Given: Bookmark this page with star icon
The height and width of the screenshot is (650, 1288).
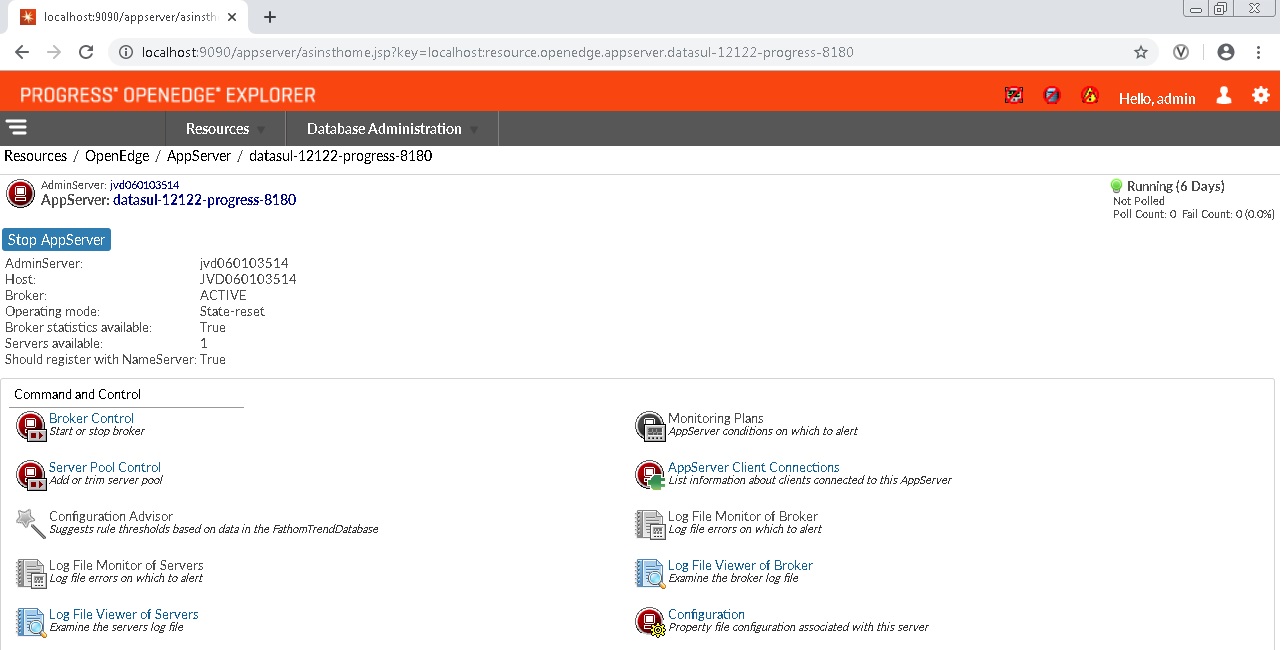Looking at the screenshot, I should 1141,52.
